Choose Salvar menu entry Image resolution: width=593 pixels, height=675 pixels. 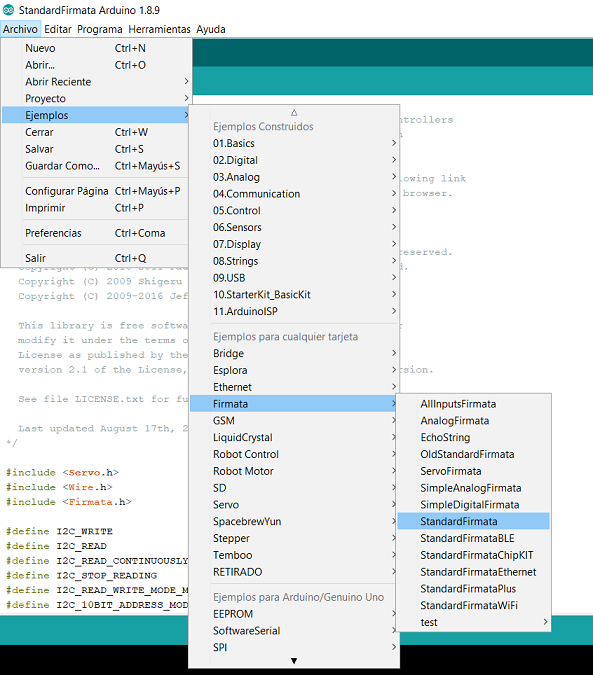96,149
